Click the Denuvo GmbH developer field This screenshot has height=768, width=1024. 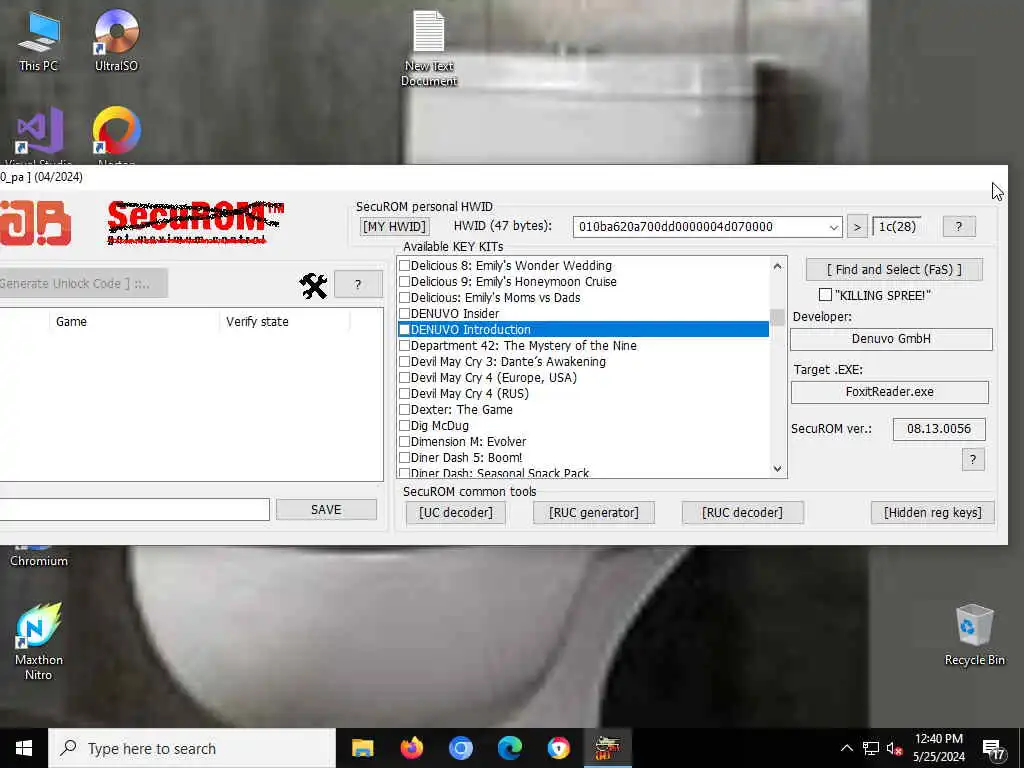coord(891,339)
